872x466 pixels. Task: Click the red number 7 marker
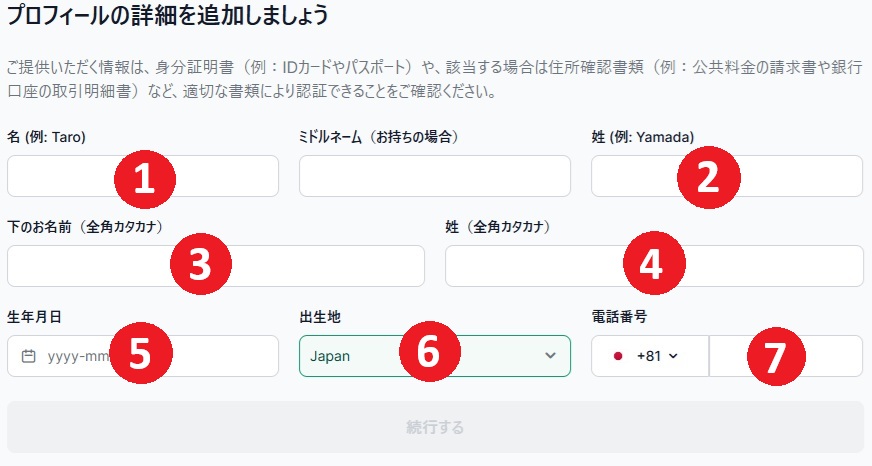tap(776, 356)
